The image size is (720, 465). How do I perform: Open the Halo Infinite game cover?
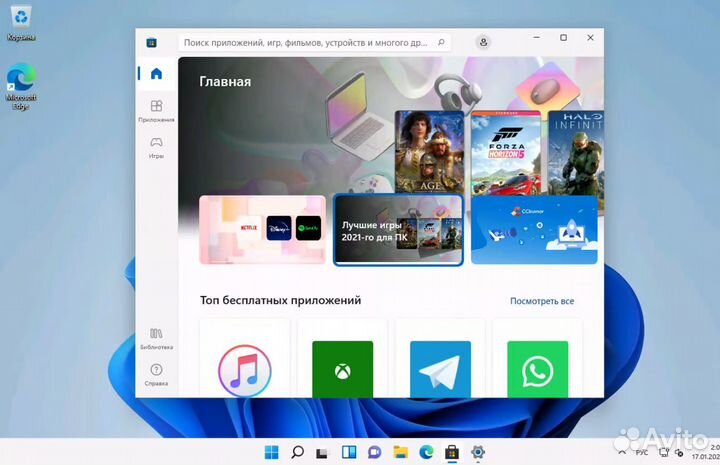pyautogui.click(x=576, y=154)
